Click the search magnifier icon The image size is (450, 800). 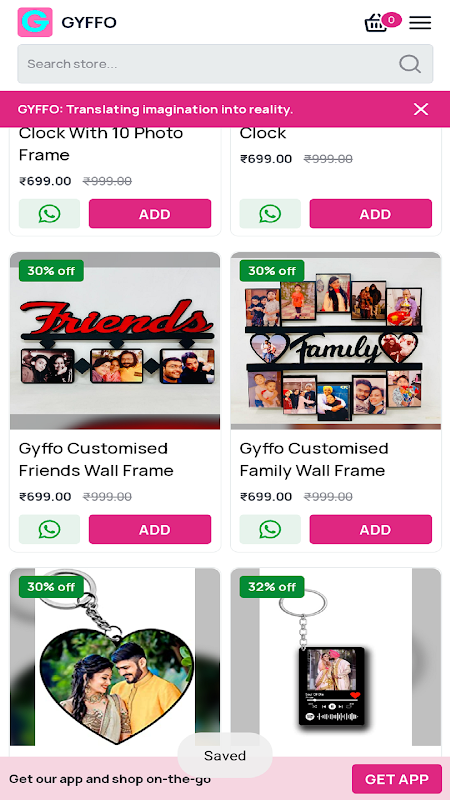click(410, 64)
